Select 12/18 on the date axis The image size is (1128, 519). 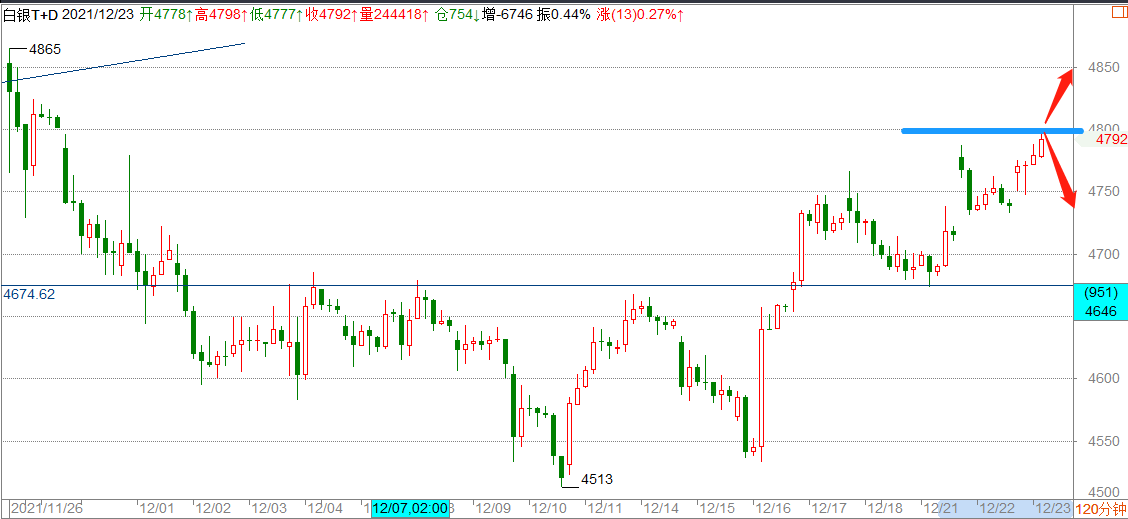[x=885, y=509]
